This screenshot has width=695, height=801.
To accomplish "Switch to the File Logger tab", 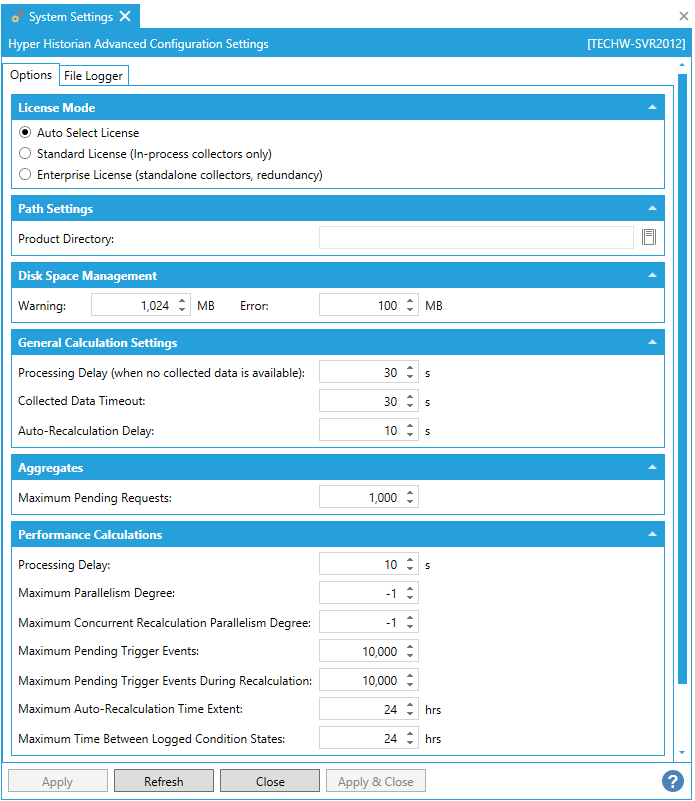I will pyautogui.click(x=93, y=76).
